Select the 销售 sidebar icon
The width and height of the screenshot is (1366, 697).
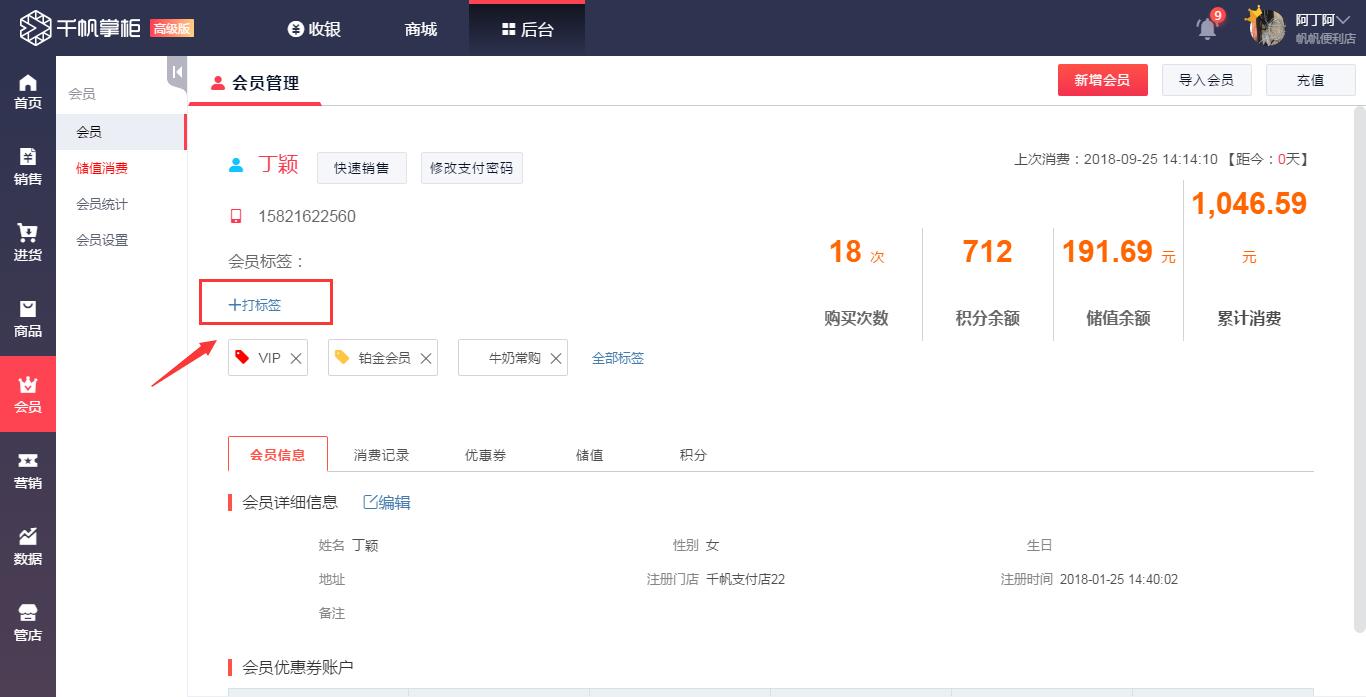(x=28, y=168)
